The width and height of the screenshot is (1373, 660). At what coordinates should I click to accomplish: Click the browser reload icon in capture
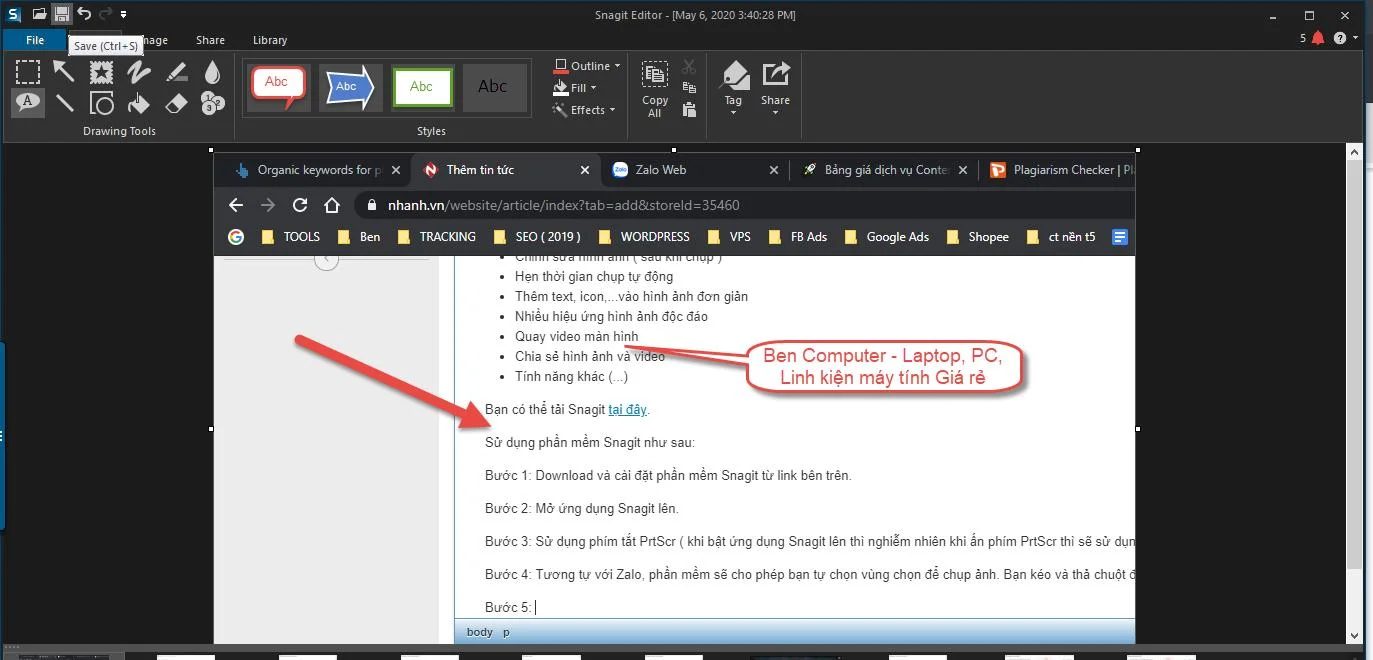[299, 205]
